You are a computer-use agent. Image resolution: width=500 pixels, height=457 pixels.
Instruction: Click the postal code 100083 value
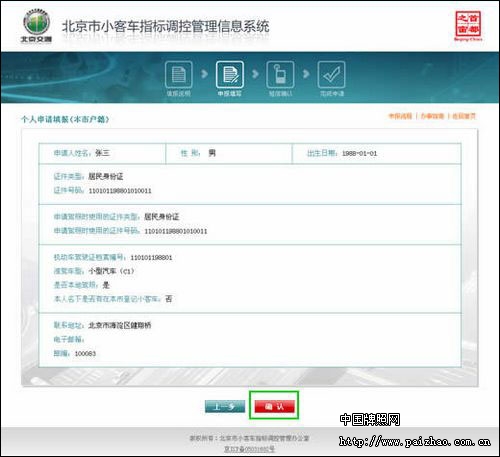pos(85,354)
